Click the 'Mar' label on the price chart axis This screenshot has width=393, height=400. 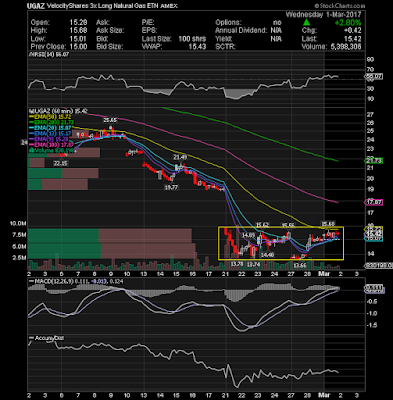[x=324, y=274]
